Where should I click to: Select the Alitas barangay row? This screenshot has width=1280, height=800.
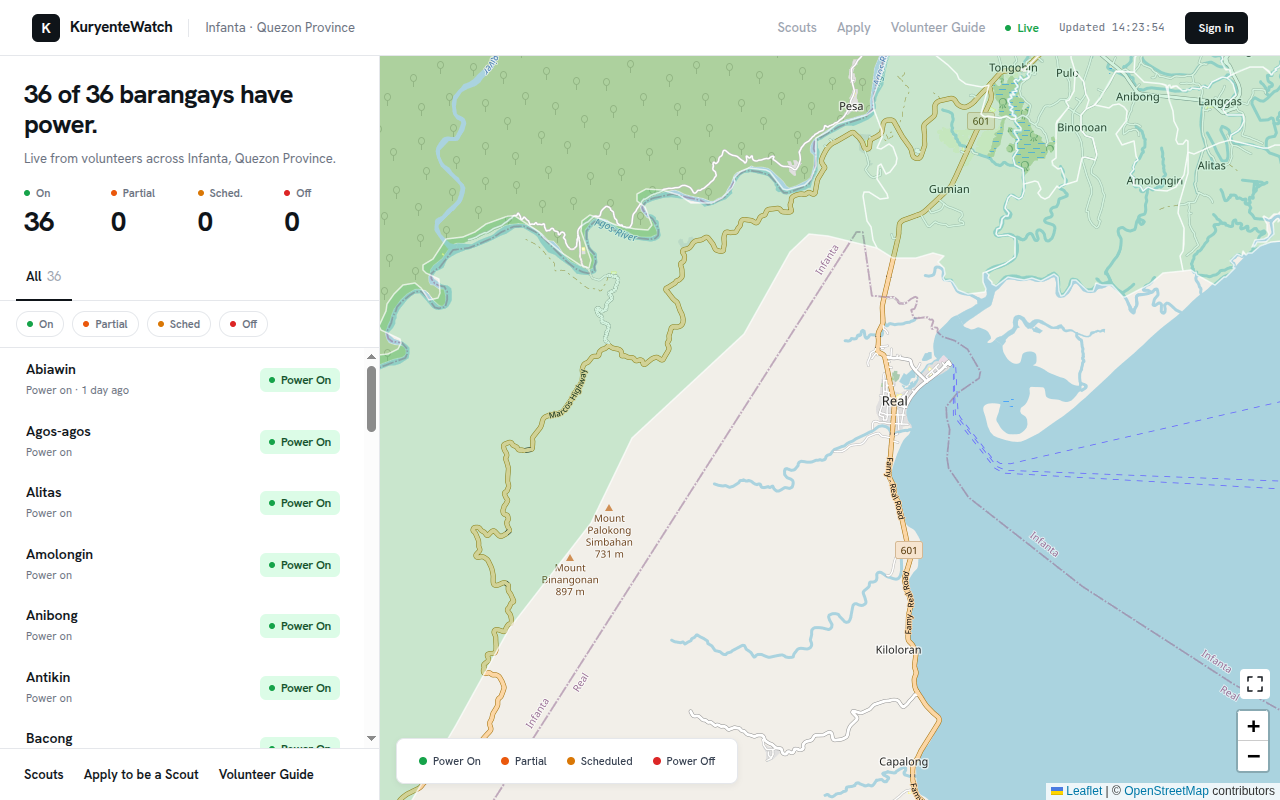coord(183,503)
